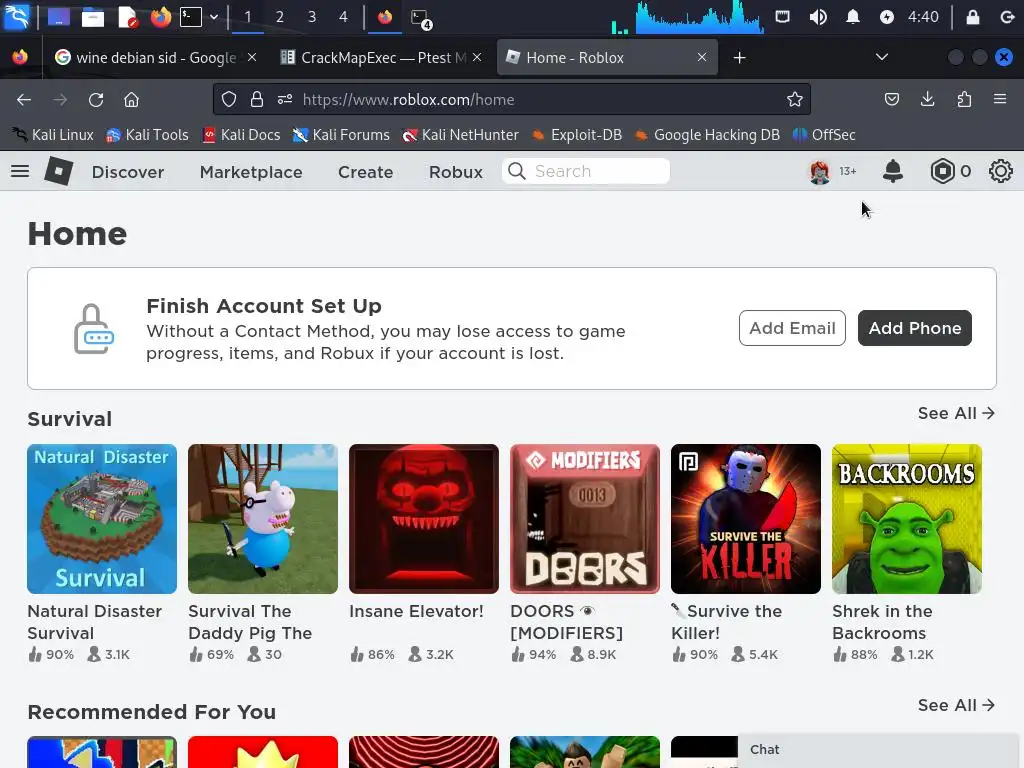Open Survive the Killer! thumbnail
Screen dimensions: 1024x768
pos(746,519)
